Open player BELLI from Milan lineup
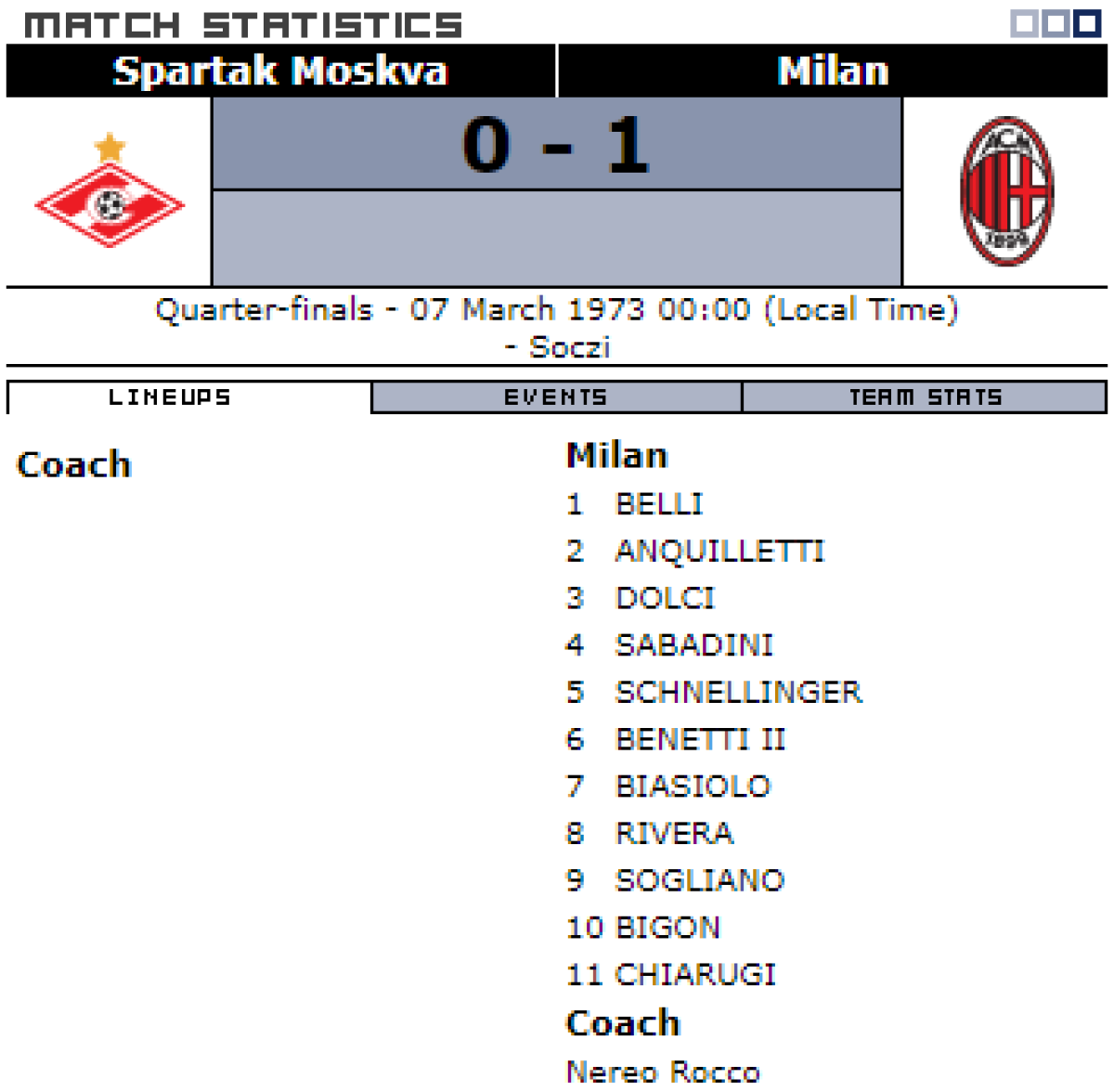Screen dimensions: 1114x1092 (x=659, y=504)
